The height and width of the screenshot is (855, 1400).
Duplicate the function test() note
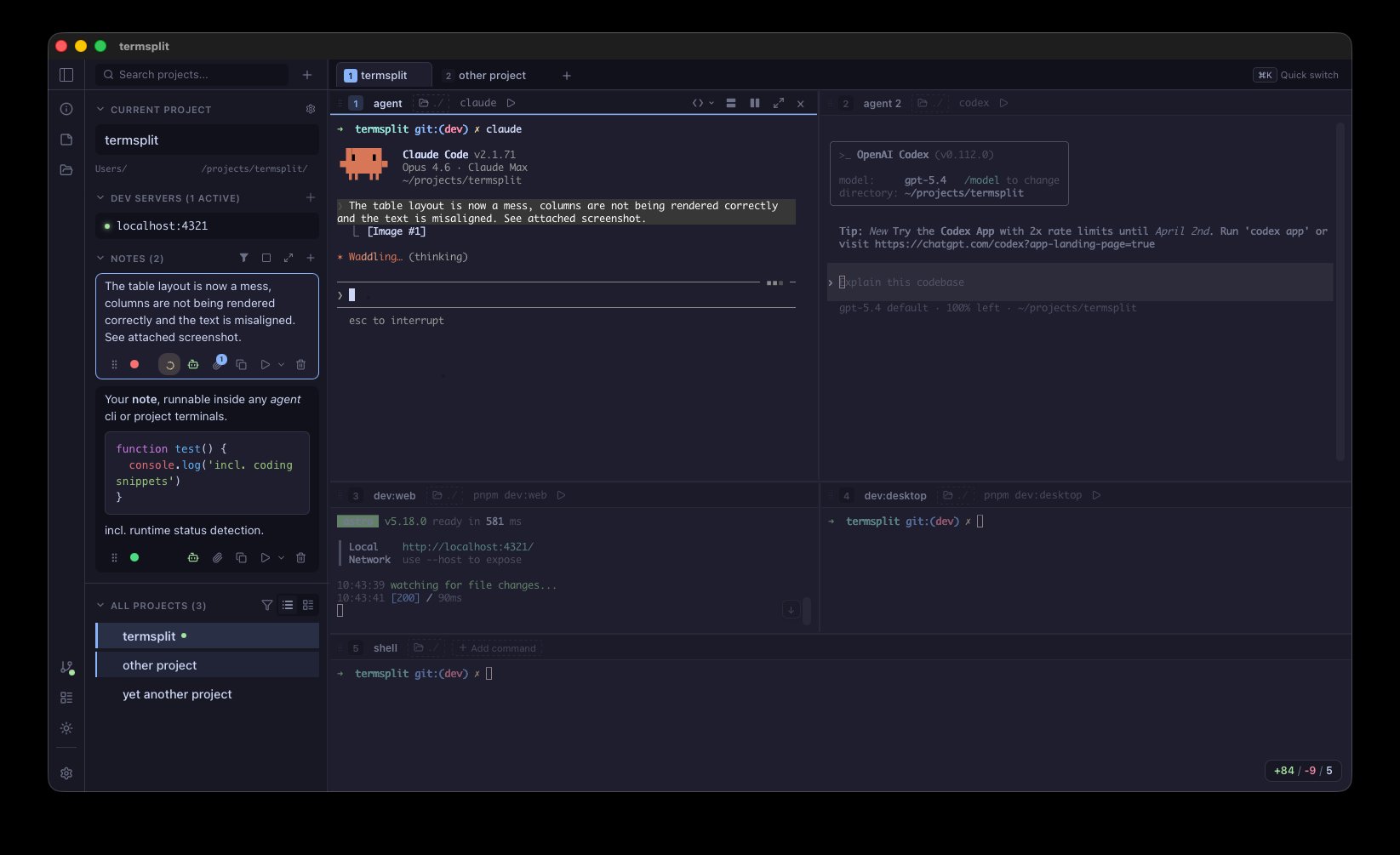point(241,557)
